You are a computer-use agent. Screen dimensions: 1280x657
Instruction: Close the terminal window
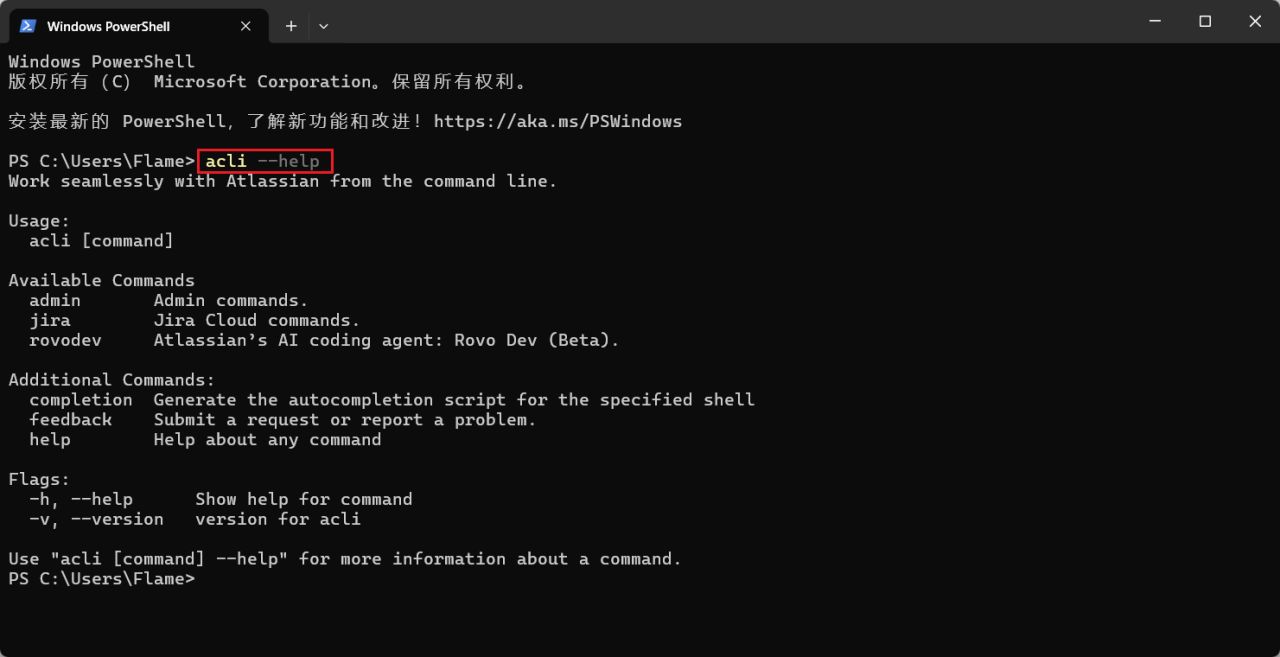click(1256, 21)
